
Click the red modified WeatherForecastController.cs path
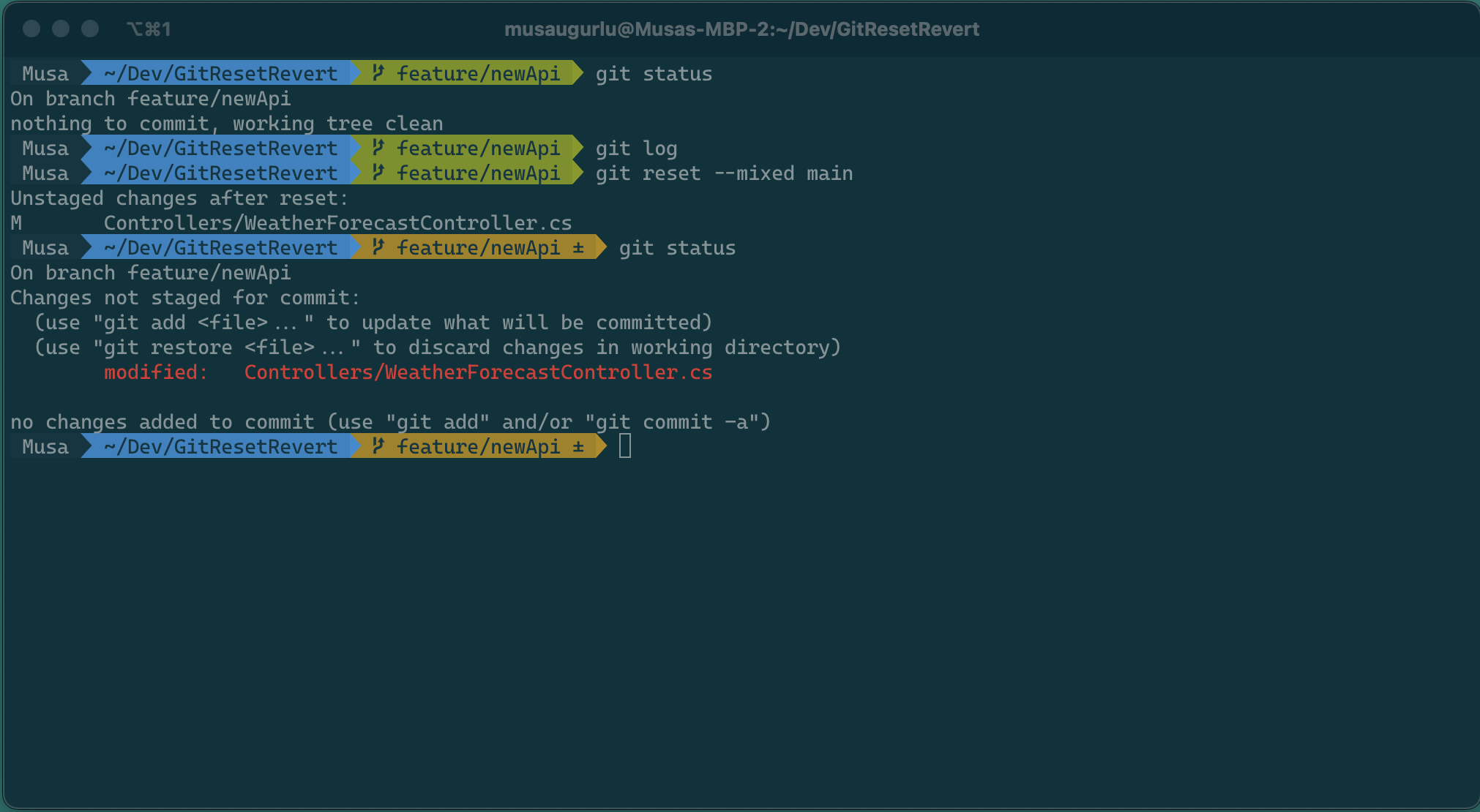tap(478, 372)
